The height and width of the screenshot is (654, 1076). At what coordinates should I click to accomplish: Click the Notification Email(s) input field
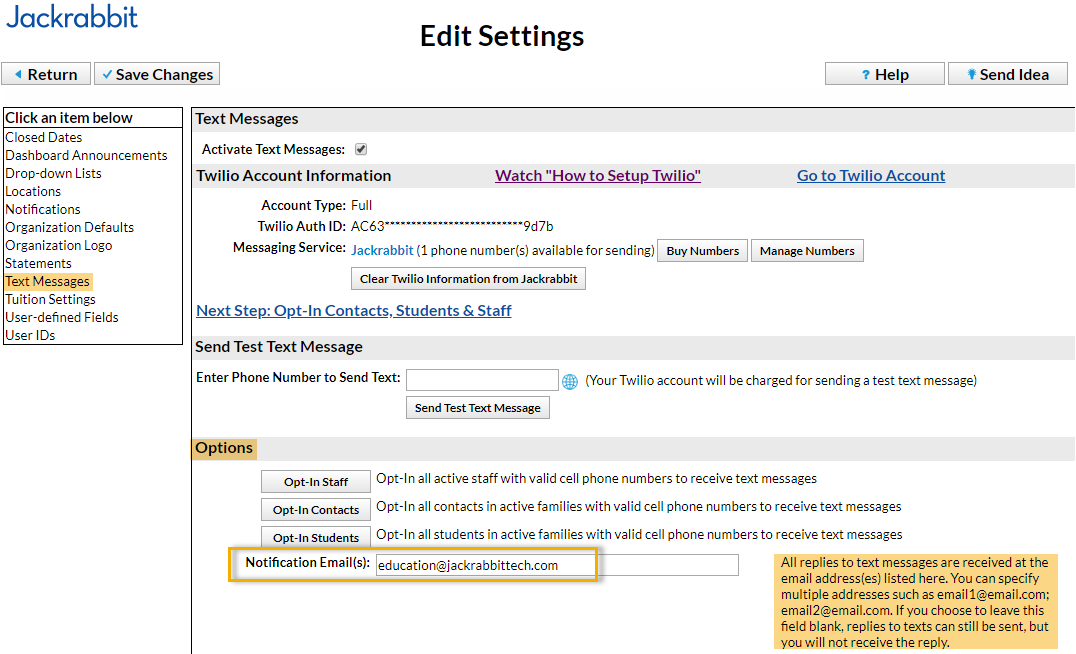[557, 565]
